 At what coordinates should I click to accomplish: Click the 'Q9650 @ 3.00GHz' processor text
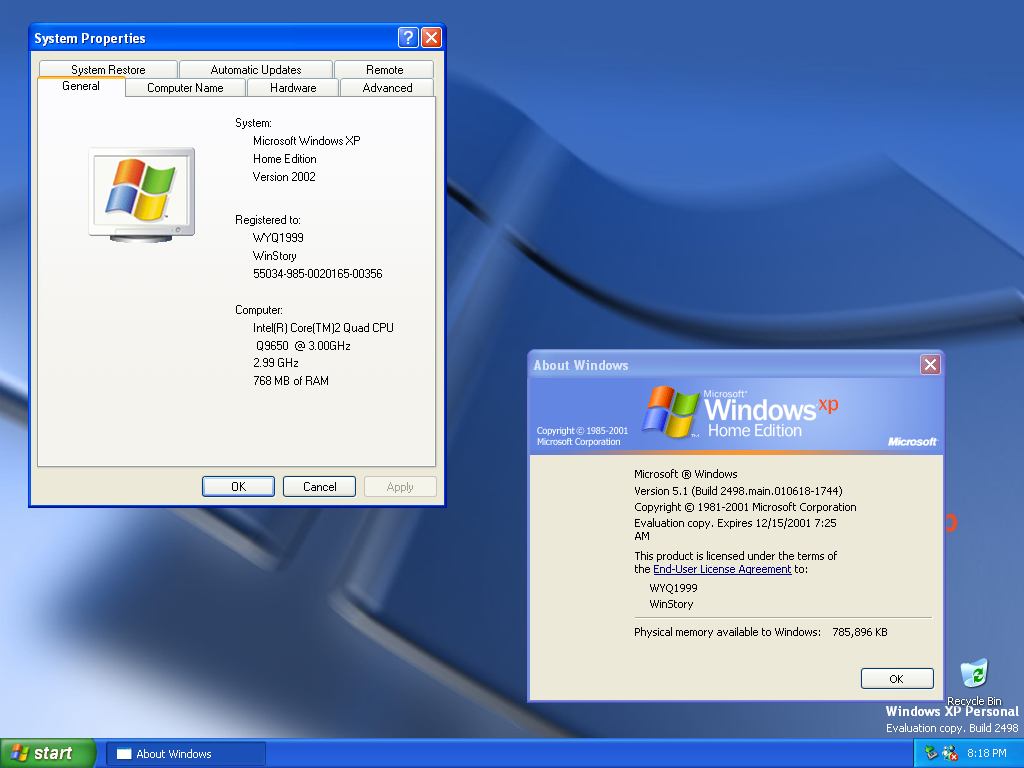303,345
